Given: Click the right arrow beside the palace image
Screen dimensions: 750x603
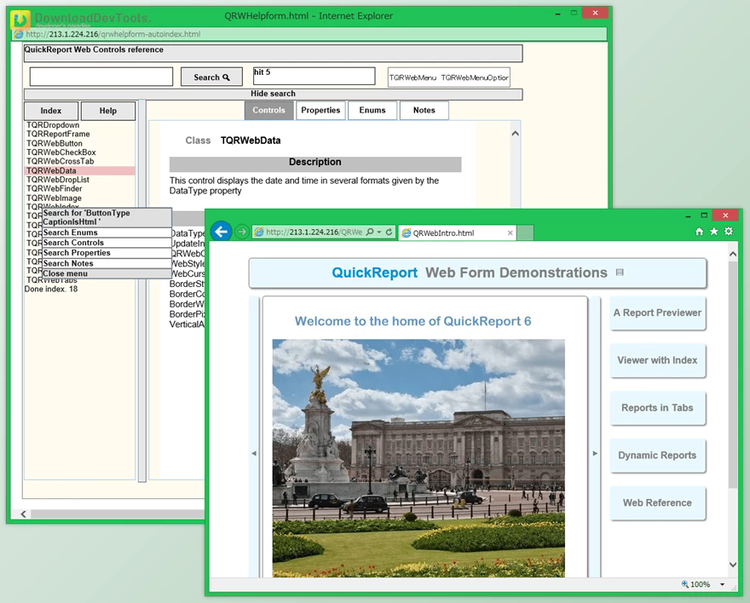Looking at the screenshot, I should coord(595,453).
